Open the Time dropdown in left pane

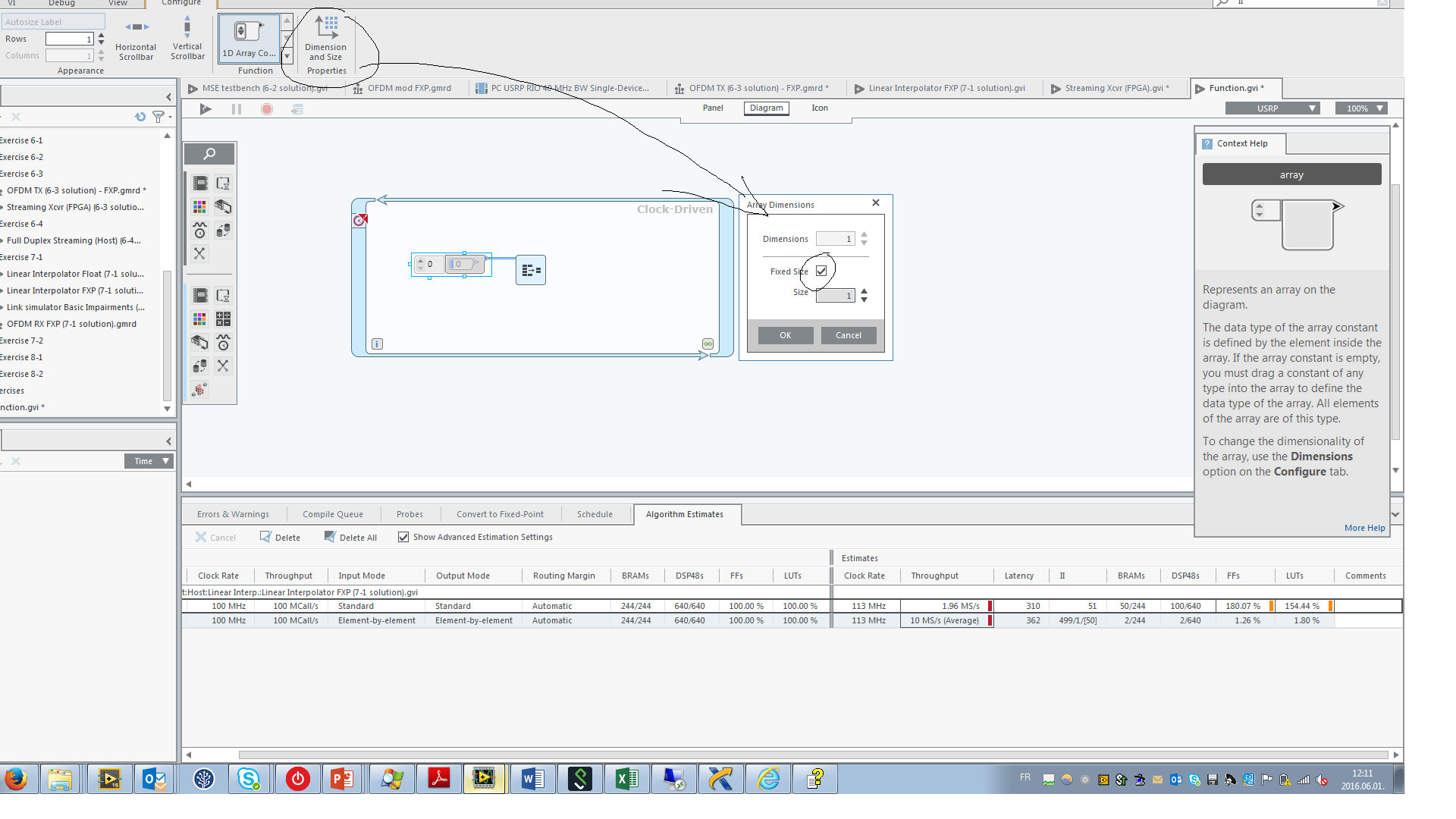pyautogui.click(x=149, y=461)
